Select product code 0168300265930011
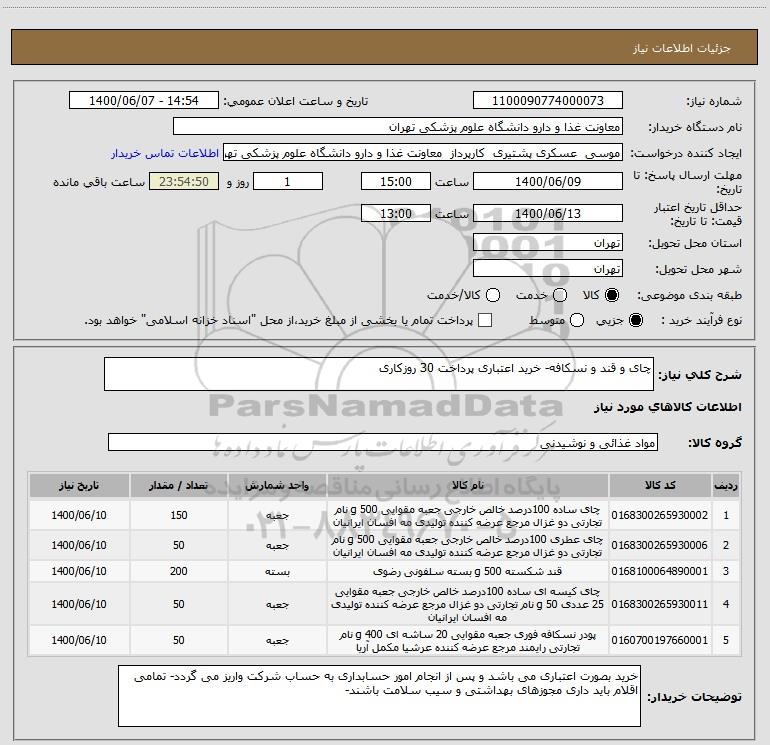The image size is (770, 745). coord(660,604)
